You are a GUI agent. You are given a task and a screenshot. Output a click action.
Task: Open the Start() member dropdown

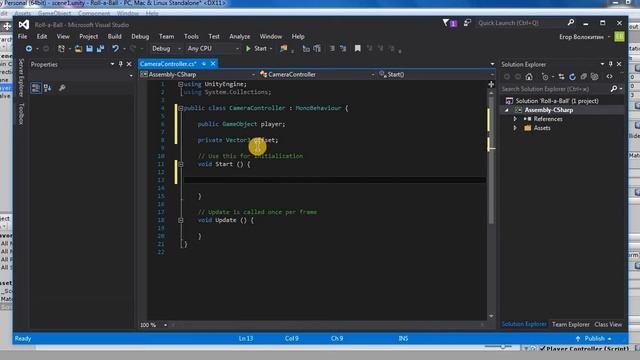tap(436, 74)
